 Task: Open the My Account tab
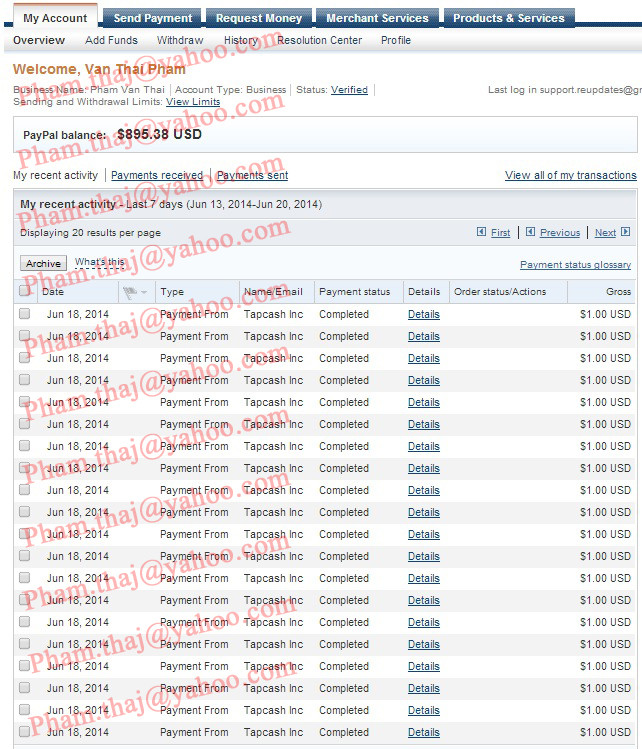[55, 18]
